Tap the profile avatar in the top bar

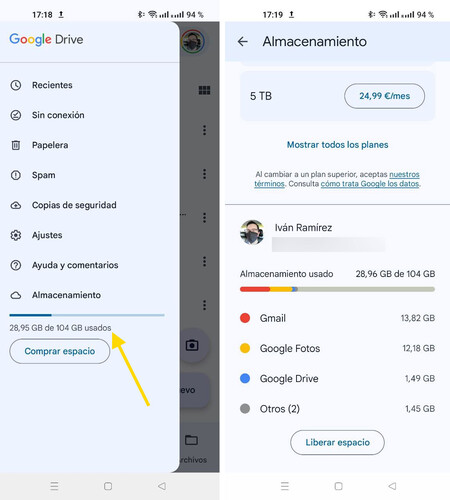tap(192, 41)
